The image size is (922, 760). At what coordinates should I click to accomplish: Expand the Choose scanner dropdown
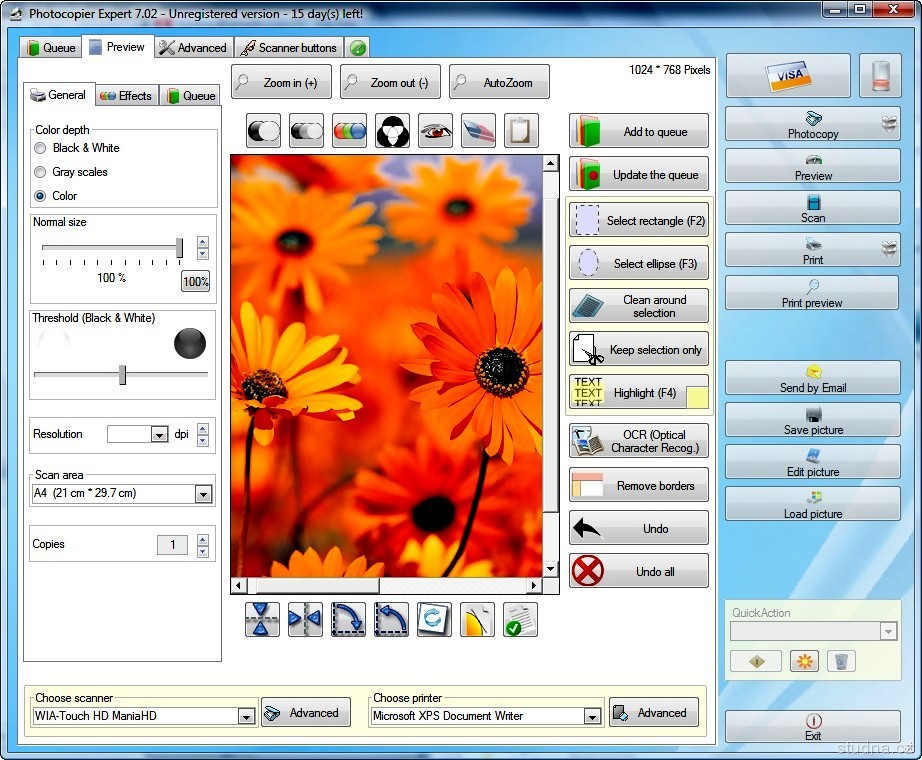[x=246, y=716]
